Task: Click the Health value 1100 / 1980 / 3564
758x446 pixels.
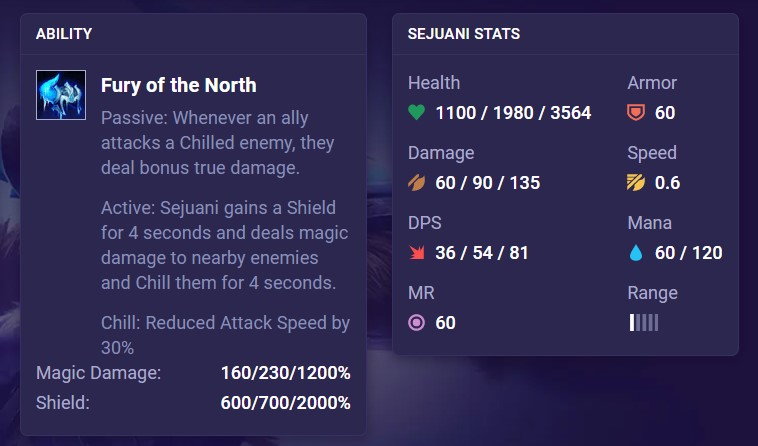Action: pyautogui.click(x=513, y=113)
